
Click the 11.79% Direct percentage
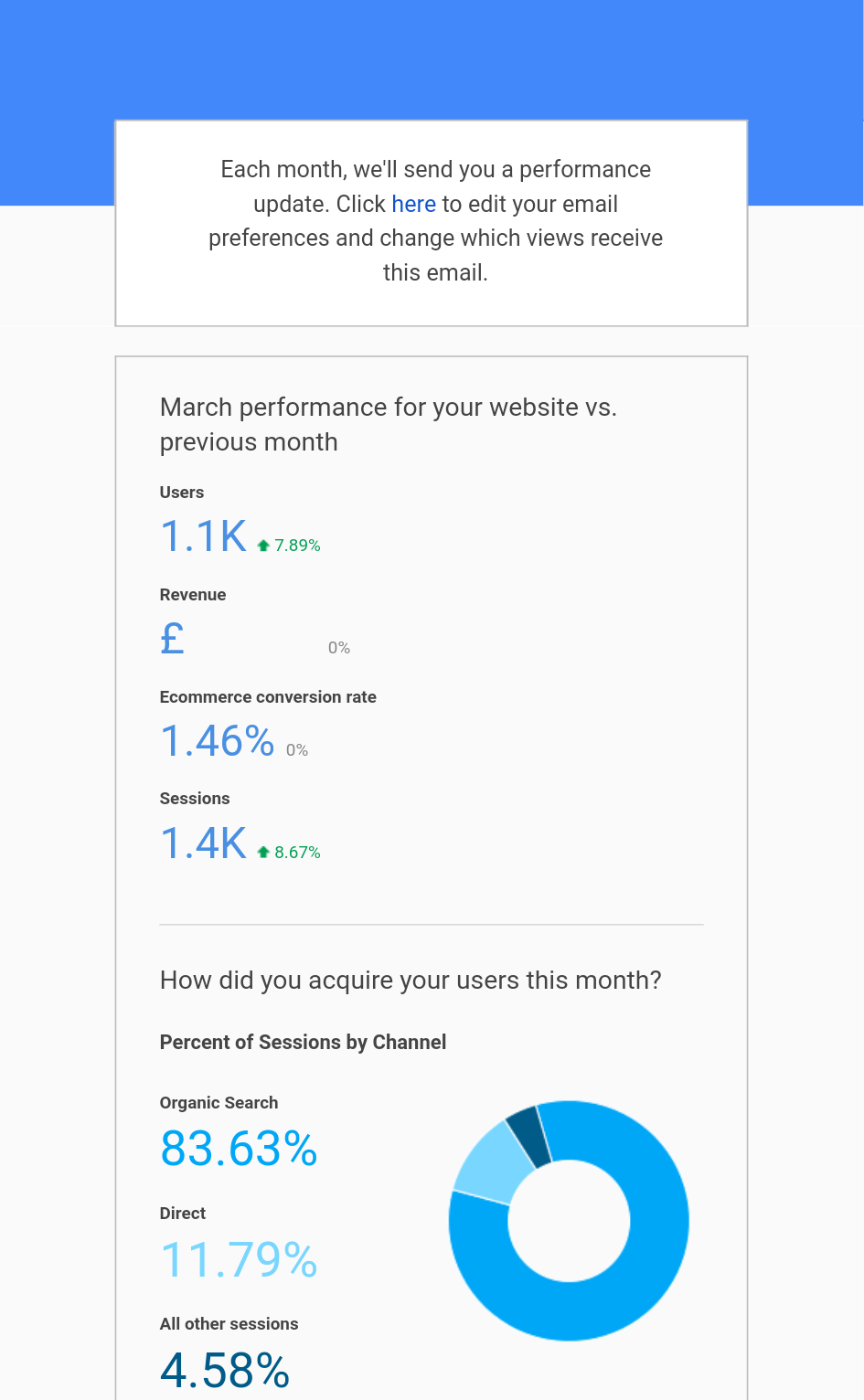tap(239, 1259)
